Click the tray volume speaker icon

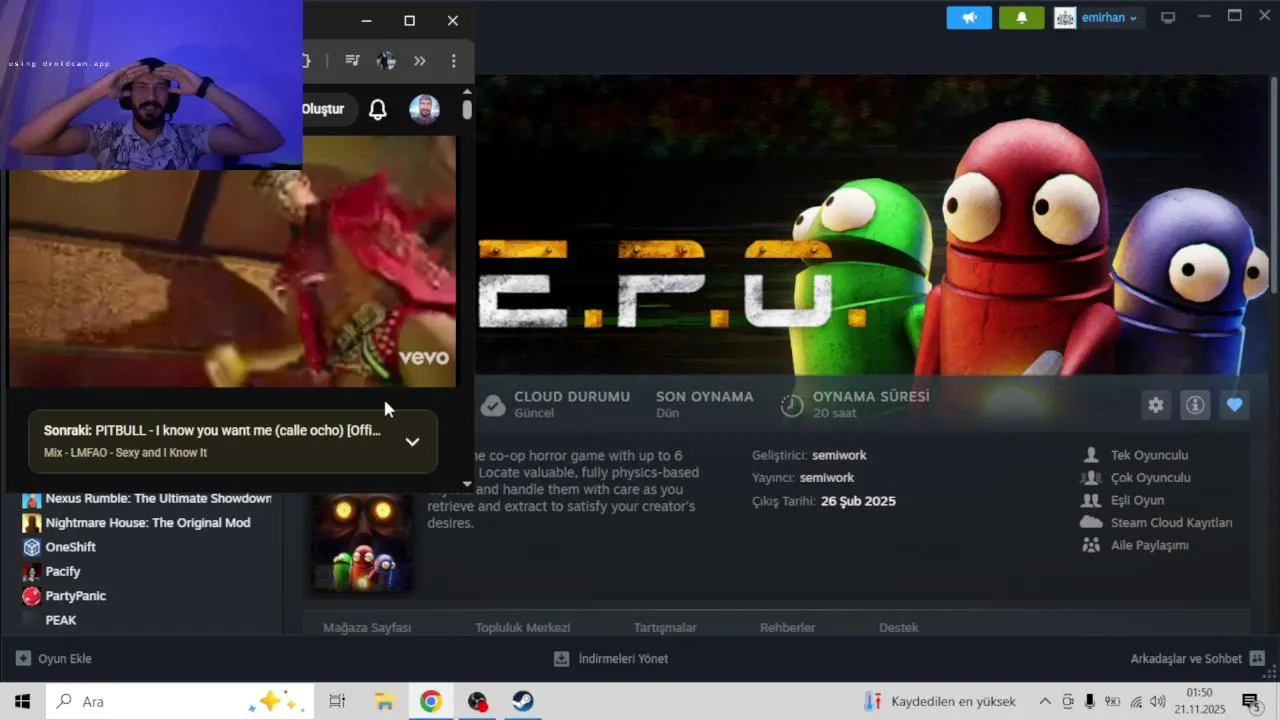coord(1158,701)
